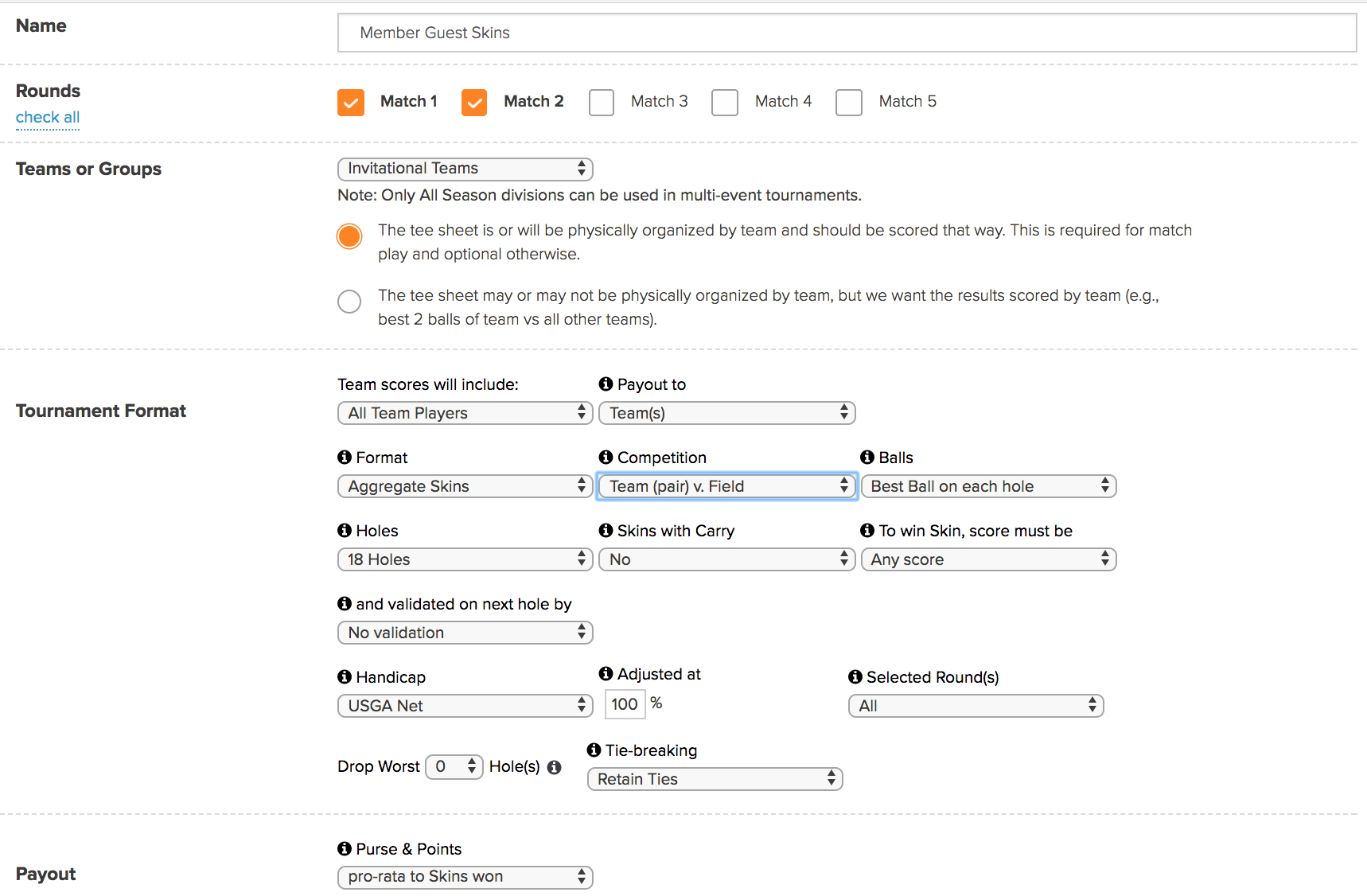Check the Match 5 round checkbox
Image resolution: width=1367 pixels, height=896 pixels.
[849, 103]
